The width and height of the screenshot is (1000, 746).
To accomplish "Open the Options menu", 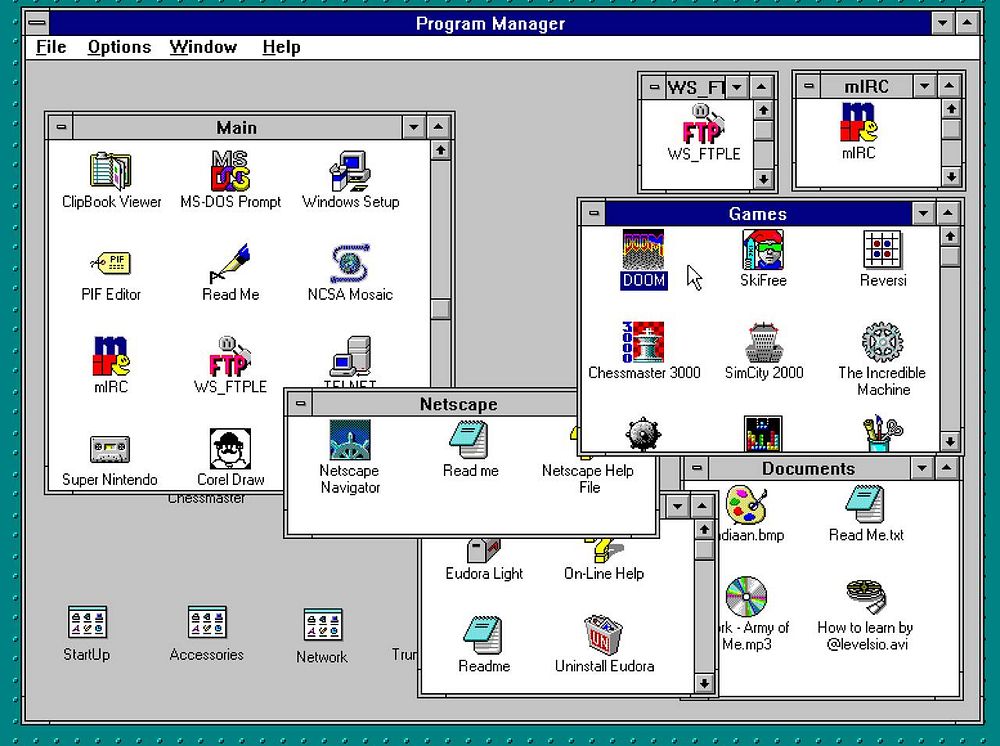I will point(119,47).
